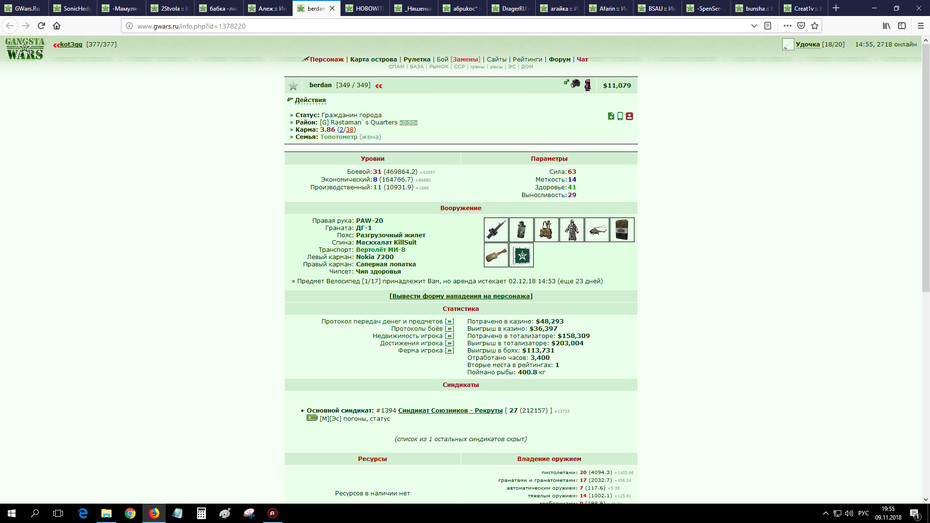Open the Рулетка menu item
Image resolution: width=930 pixels, height=523 pixels.
(x=416, y=59)
